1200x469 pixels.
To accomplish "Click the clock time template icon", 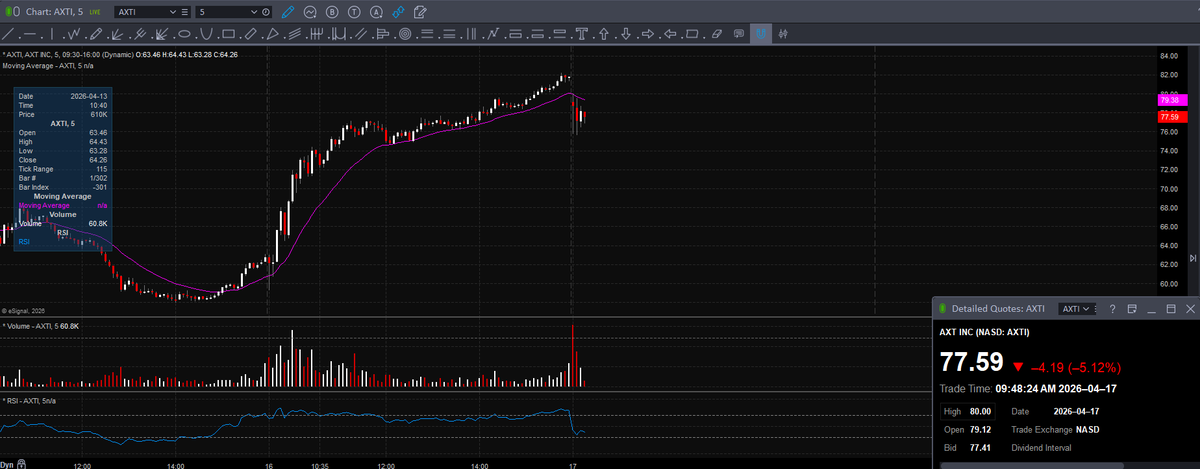I will pos(266,12).
